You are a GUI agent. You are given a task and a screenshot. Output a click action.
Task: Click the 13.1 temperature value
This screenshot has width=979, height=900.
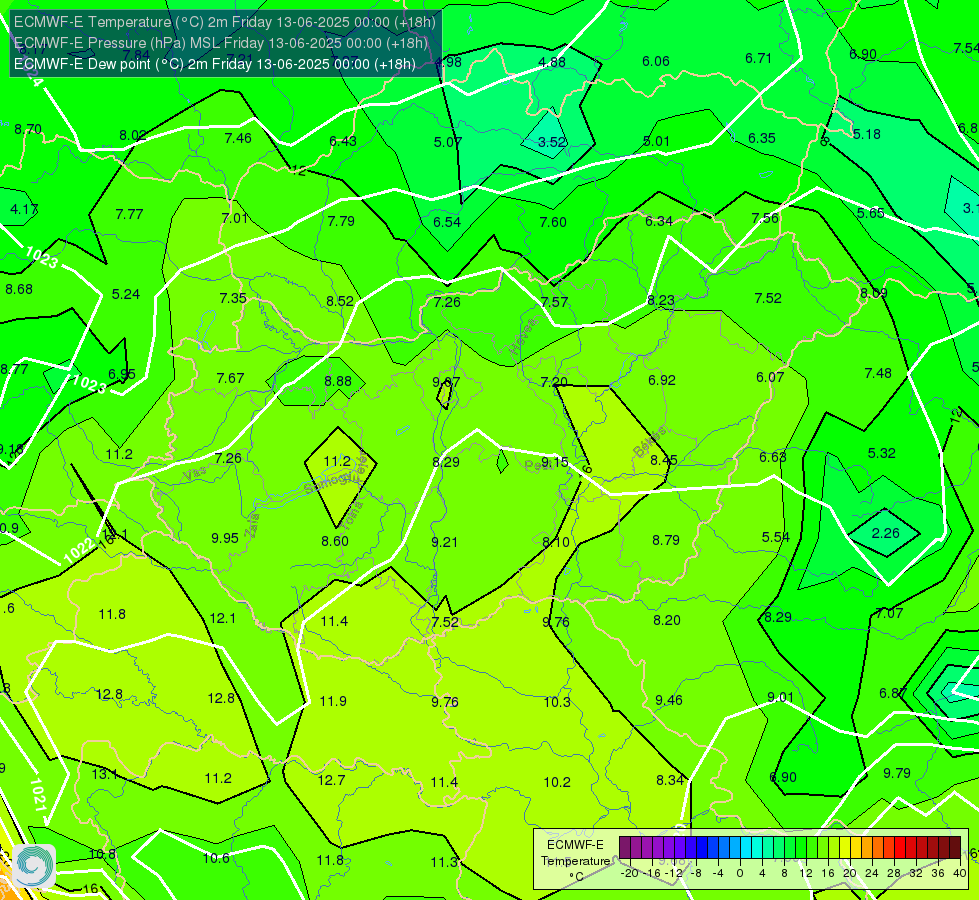coord(104,774)
